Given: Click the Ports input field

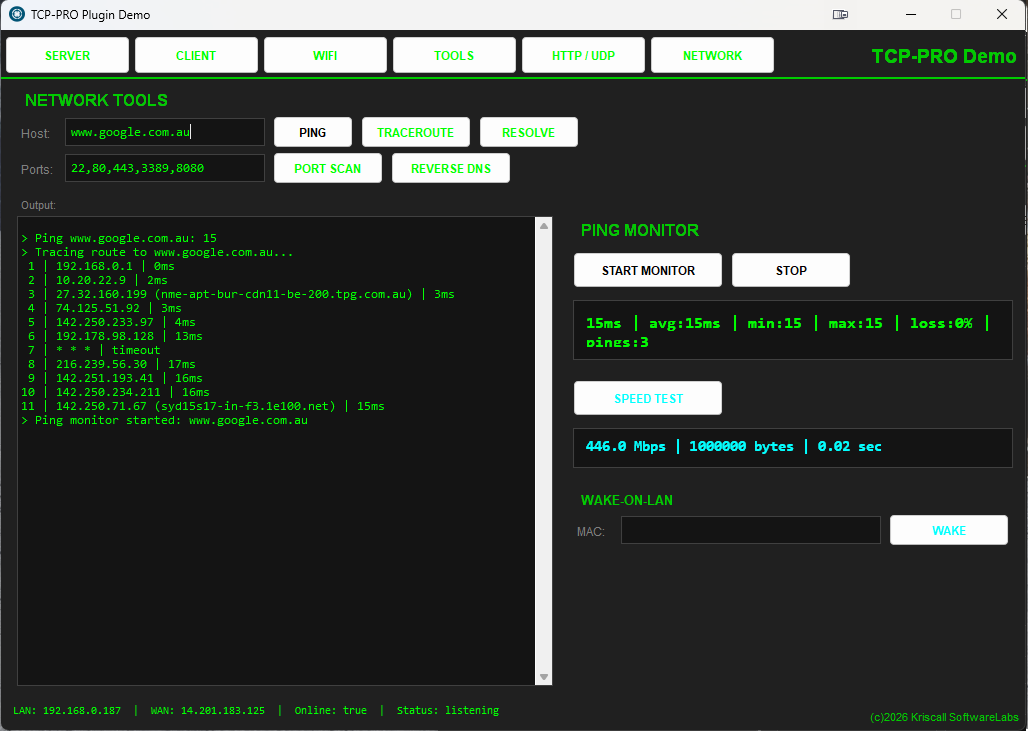Looking at the screenshot, I should [165, 169].
